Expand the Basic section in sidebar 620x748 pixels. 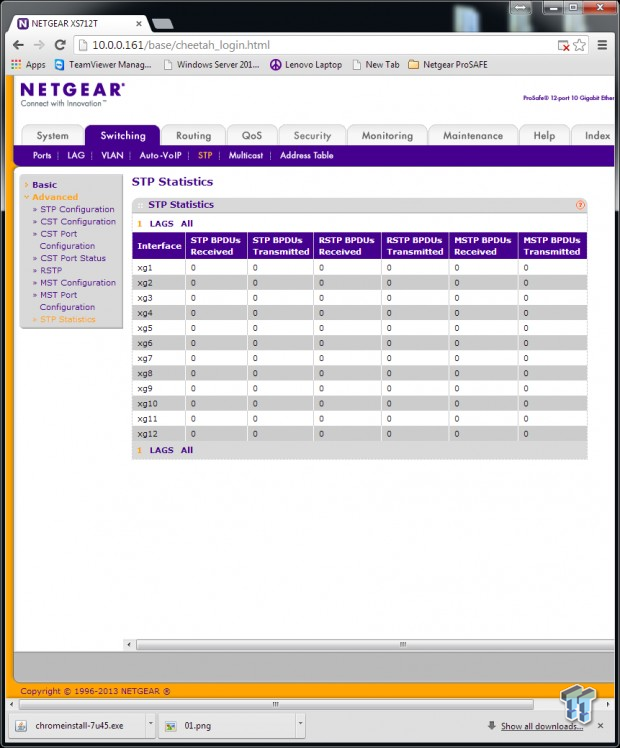pyautogui.click(x=44, y=185)
